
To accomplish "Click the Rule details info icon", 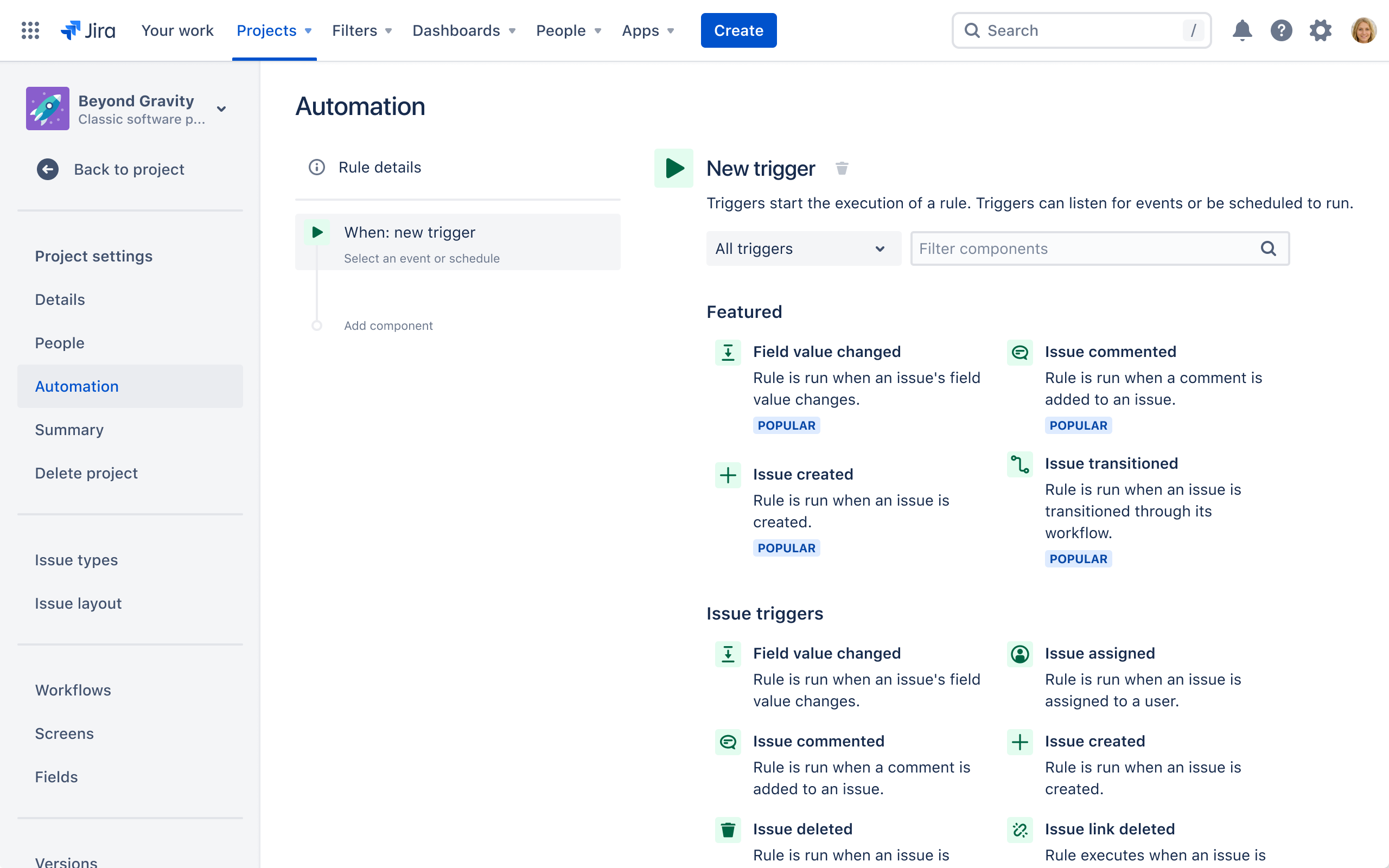I will tap(317, 167).
